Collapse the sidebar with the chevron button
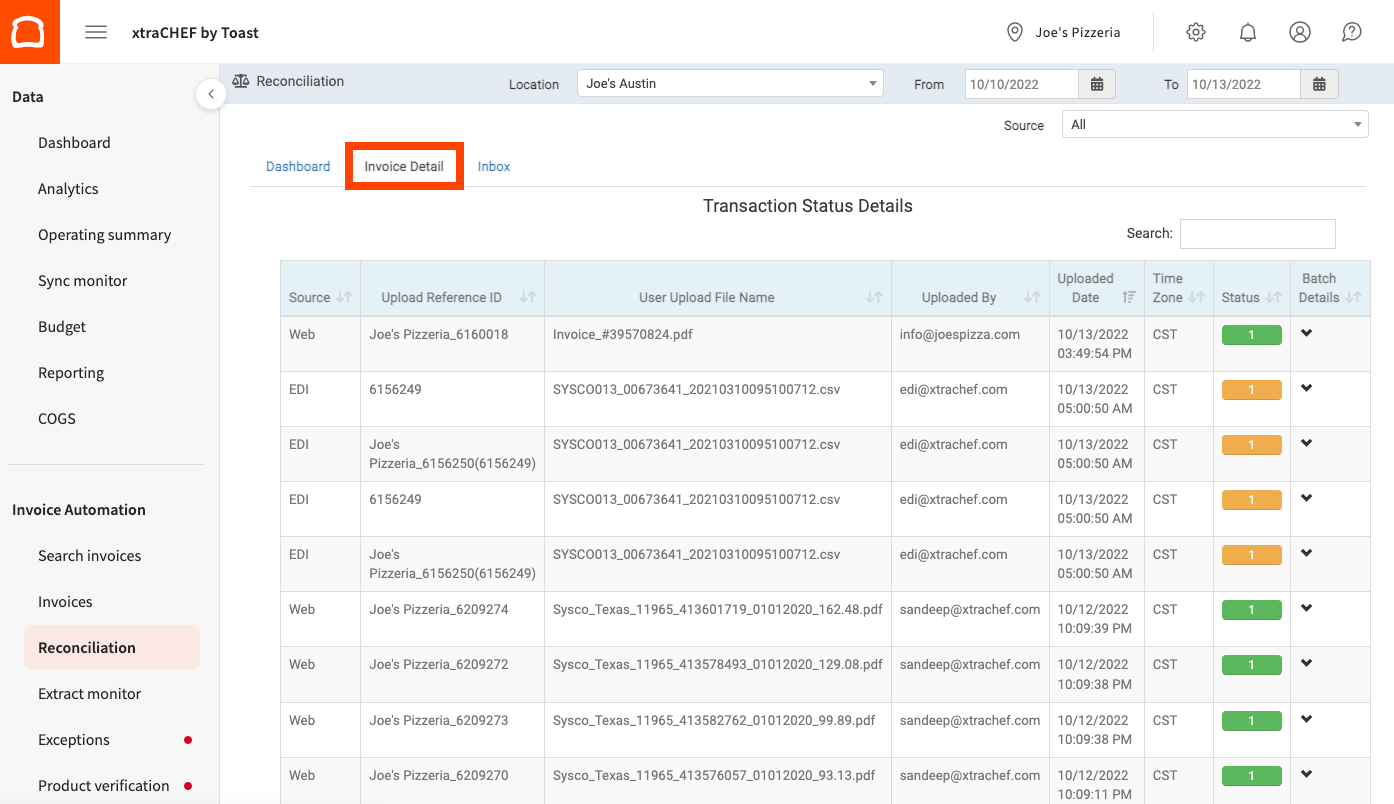The height and width of the screenshot is (804, 1394). [211, 93]
